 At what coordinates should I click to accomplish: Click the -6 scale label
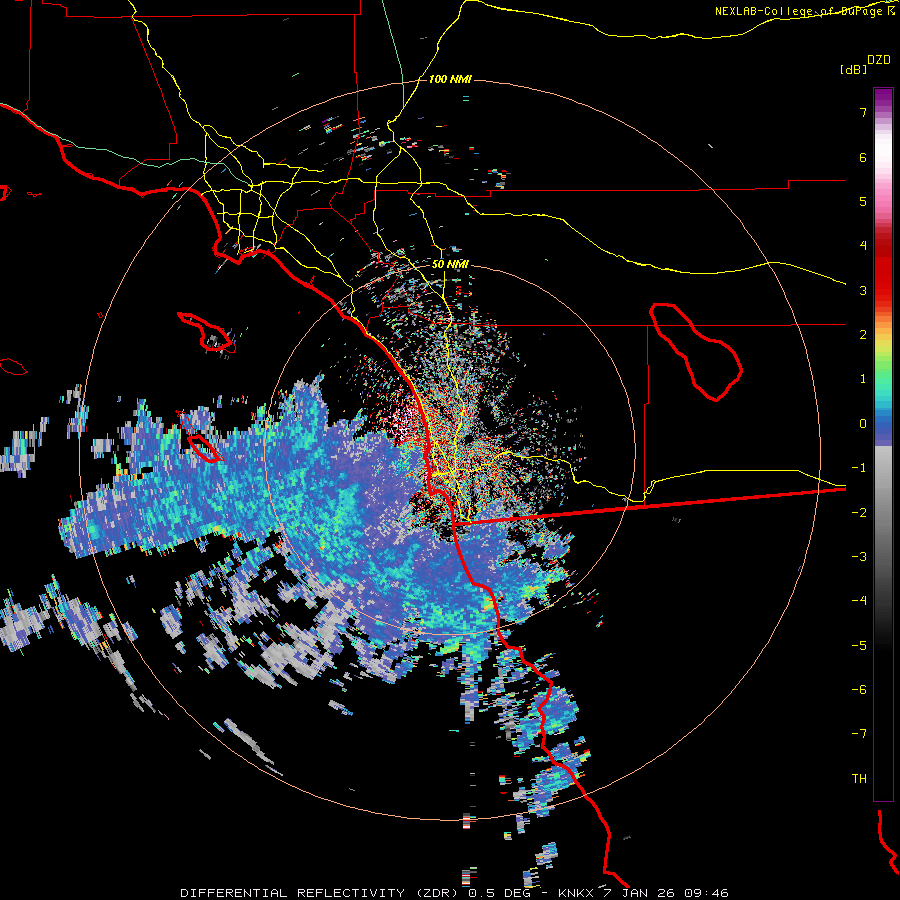coord(859,690)
